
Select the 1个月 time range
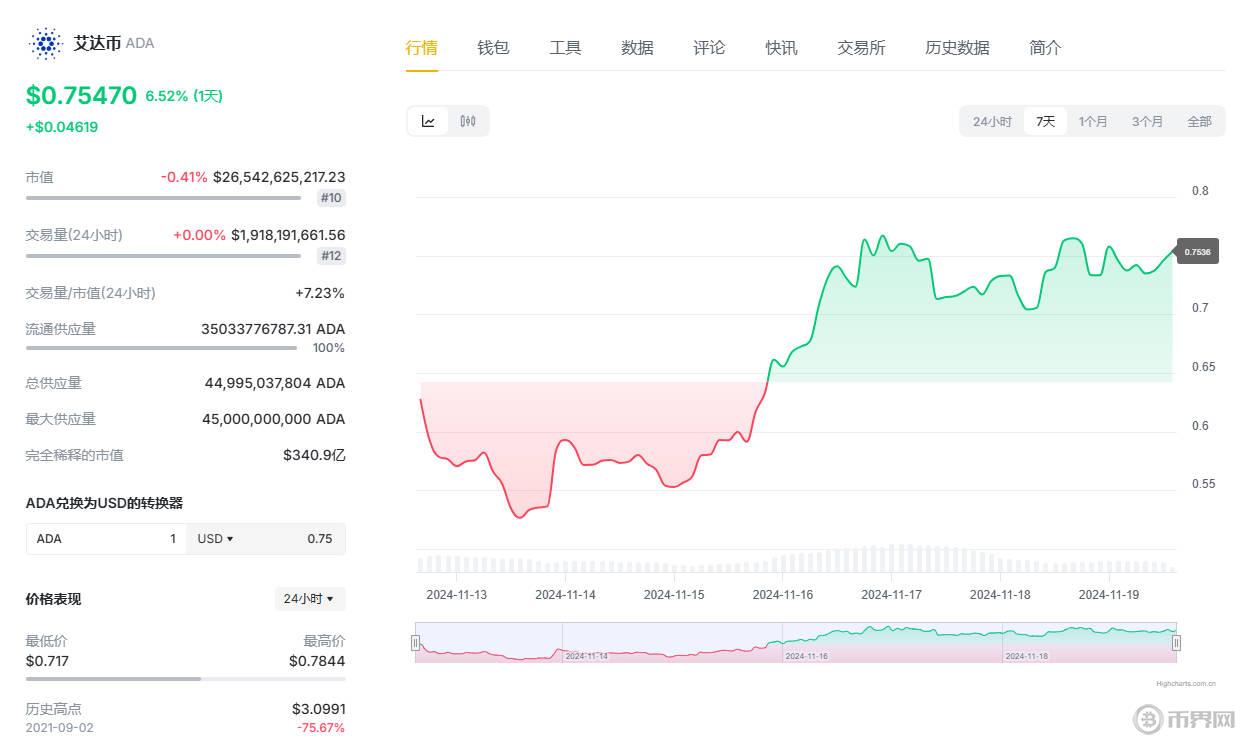coord(1093,121)
